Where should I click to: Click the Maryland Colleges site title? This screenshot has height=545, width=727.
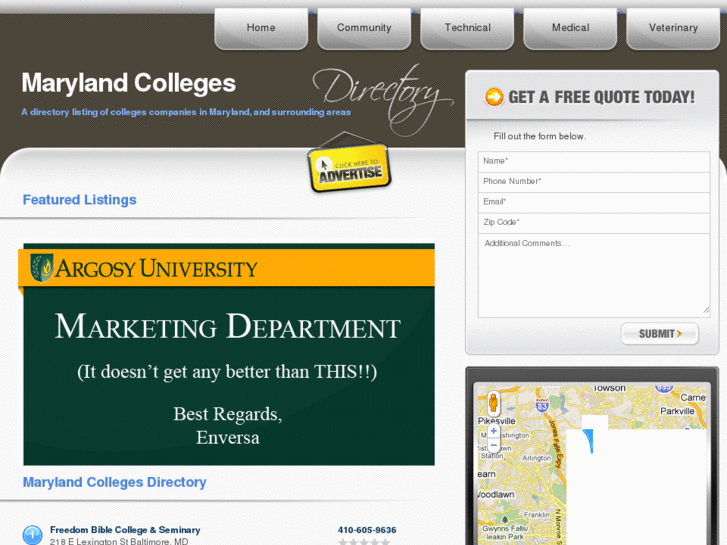tap(128, 83)
